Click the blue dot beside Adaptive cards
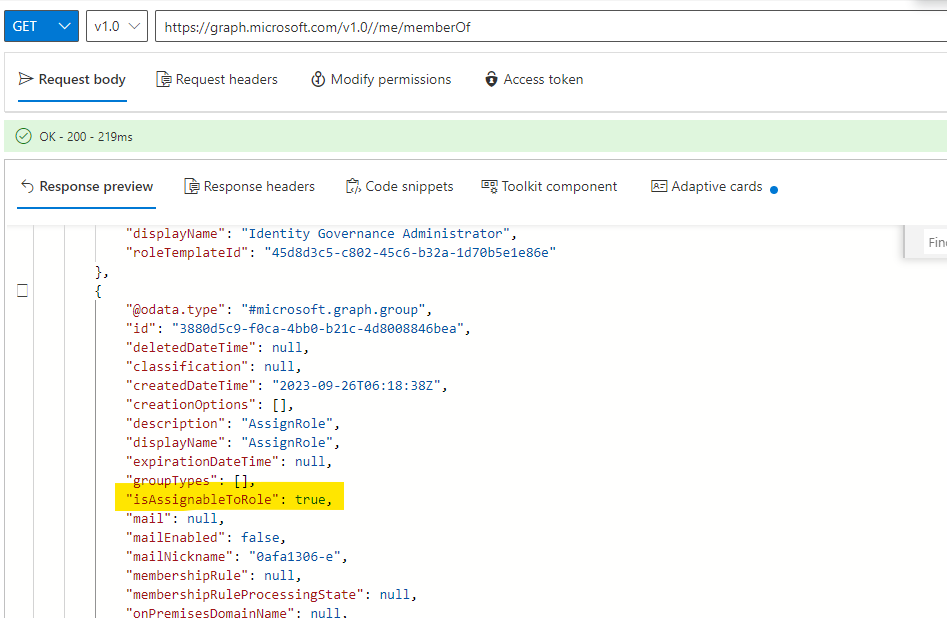The image size is (947, 618). coord(774,190)
